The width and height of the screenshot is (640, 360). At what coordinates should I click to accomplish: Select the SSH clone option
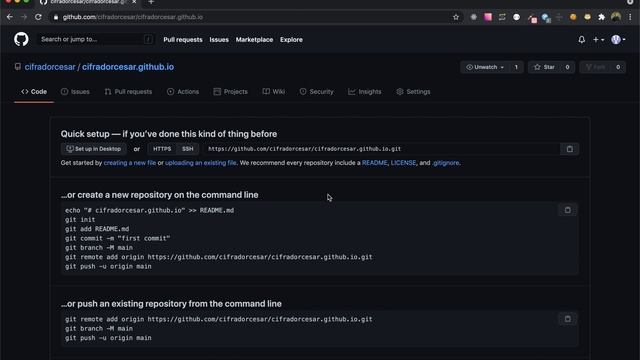point(188,149)
